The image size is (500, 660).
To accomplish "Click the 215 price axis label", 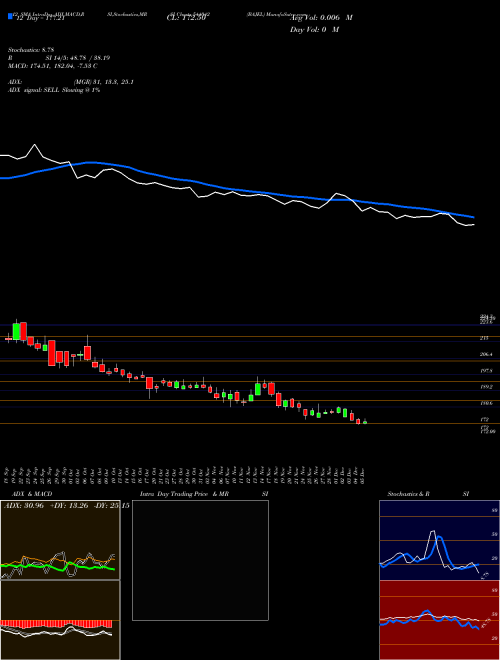I will coord(484,338).
